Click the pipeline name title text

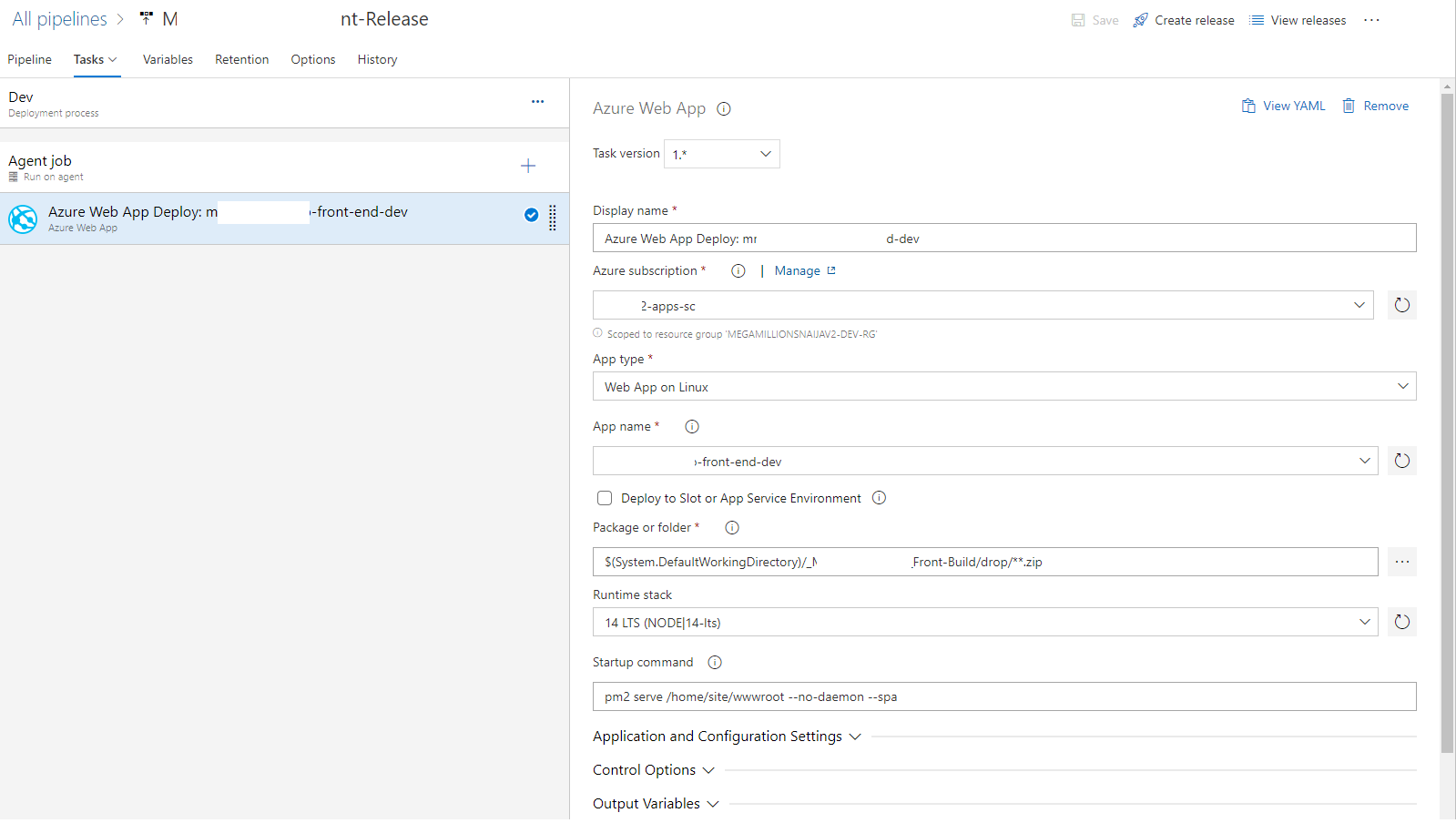pos(296,19)
